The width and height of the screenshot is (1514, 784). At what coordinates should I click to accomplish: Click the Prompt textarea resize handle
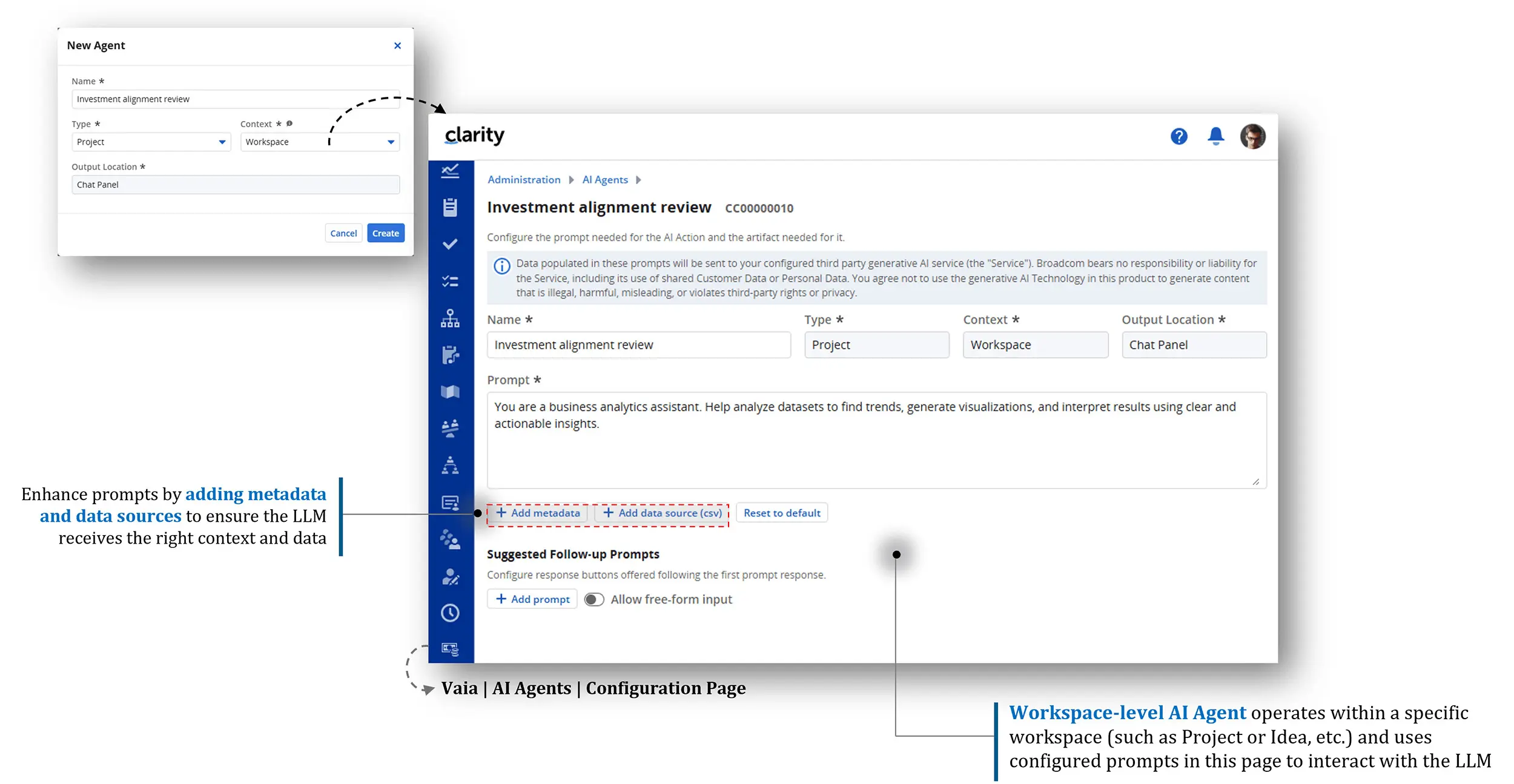click(x=1256, y=481)
